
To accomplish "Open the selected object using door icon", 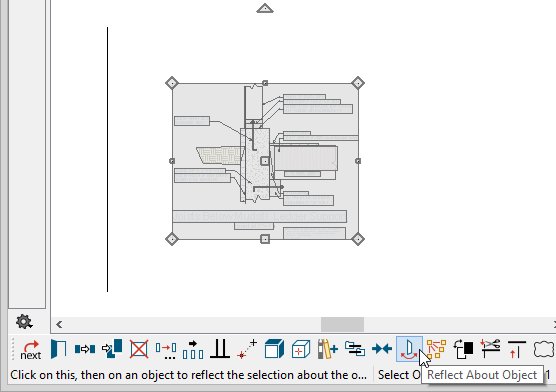I will pos(59,349).
